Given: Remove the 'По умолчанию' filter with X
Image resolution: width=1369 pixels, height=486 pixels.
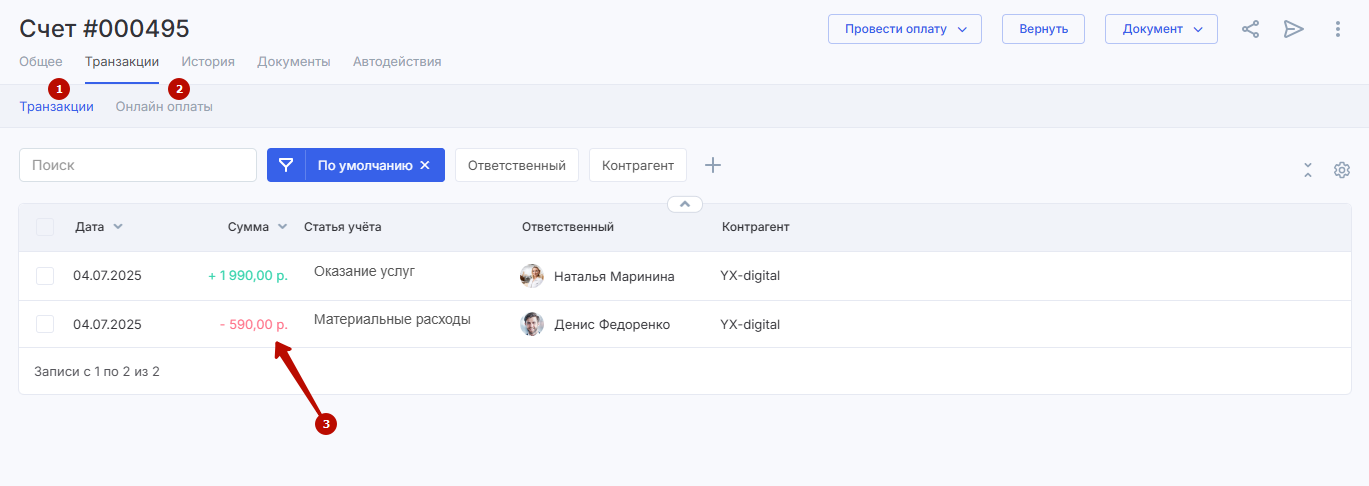Looking at the screenshot, I should [425, 165].
